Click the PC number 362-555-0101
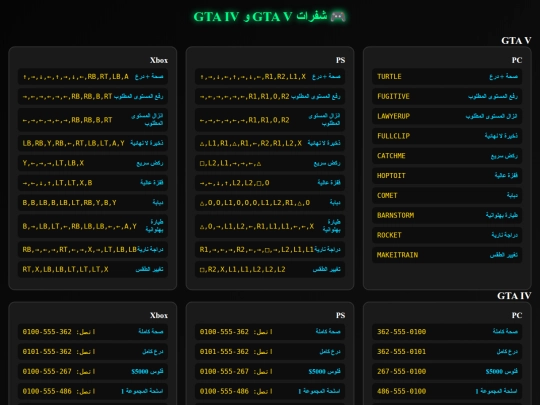This screenshot has height=405, width=540. [x=402, y=352]
